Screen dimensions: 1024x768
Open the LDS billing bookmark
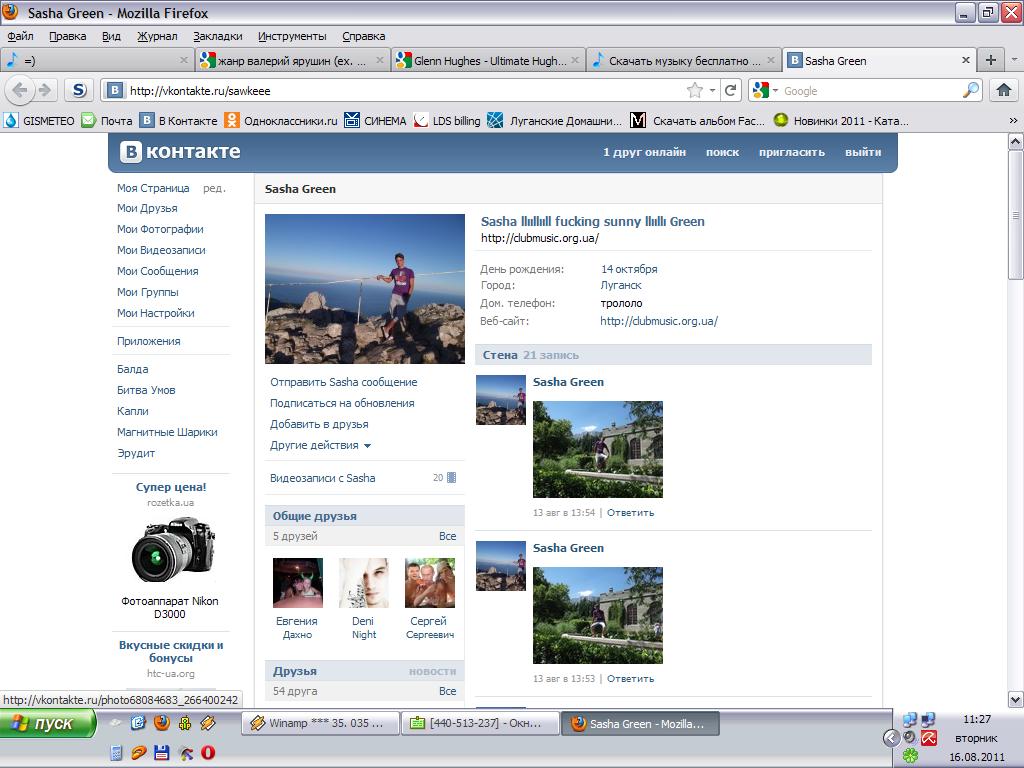(447, 121)
